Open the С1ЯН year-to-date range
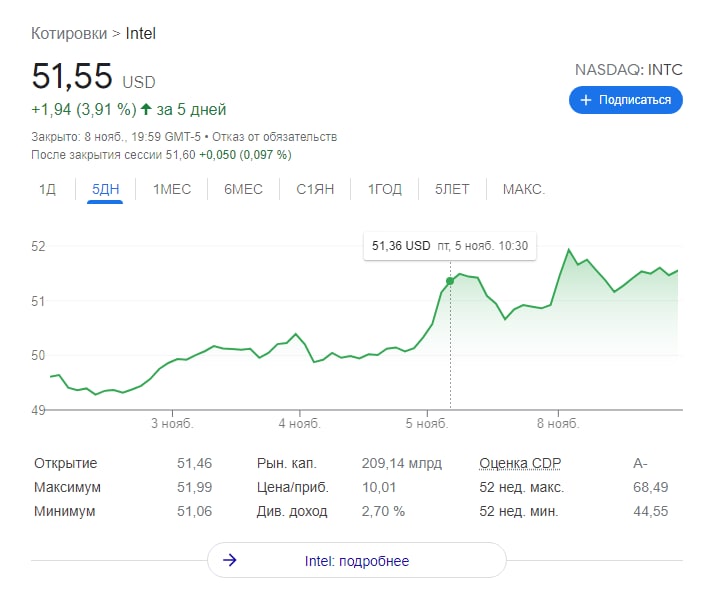 pyautogui.click(x=315, y=189)
